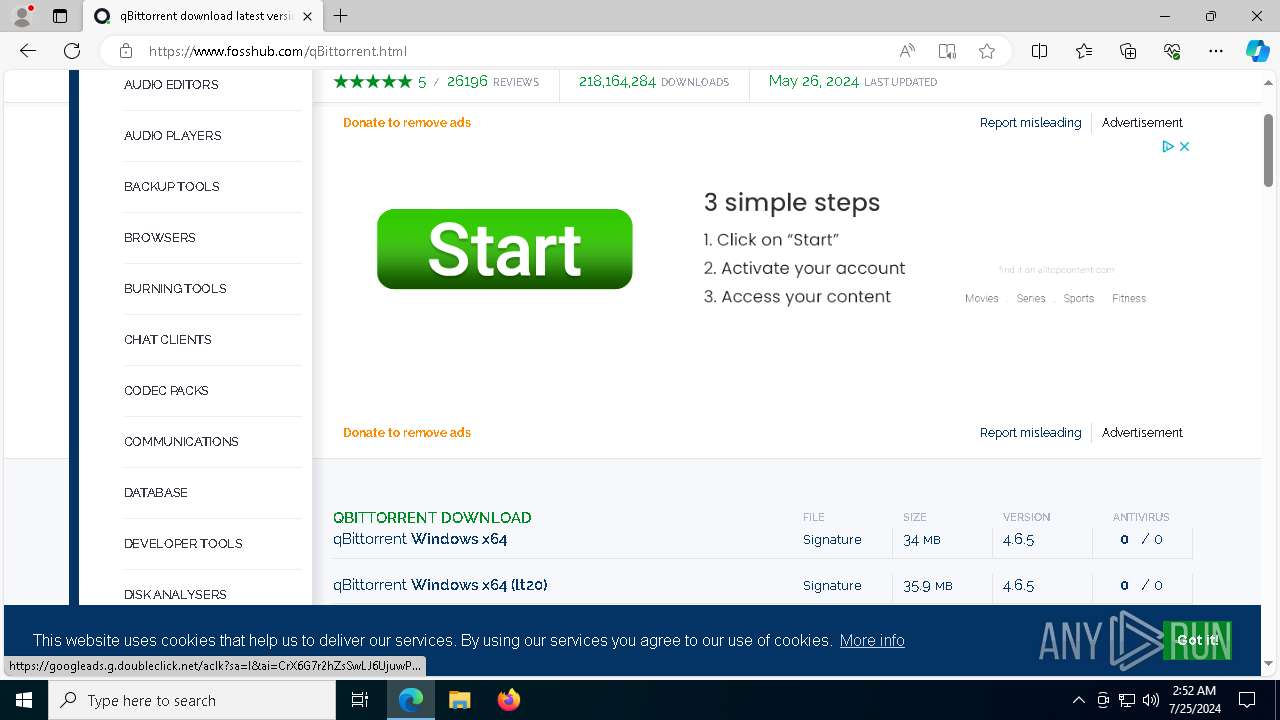Viewport: 1280px width, 720px height.
Task: Click the More info cookie link
Action: point(872,640)
